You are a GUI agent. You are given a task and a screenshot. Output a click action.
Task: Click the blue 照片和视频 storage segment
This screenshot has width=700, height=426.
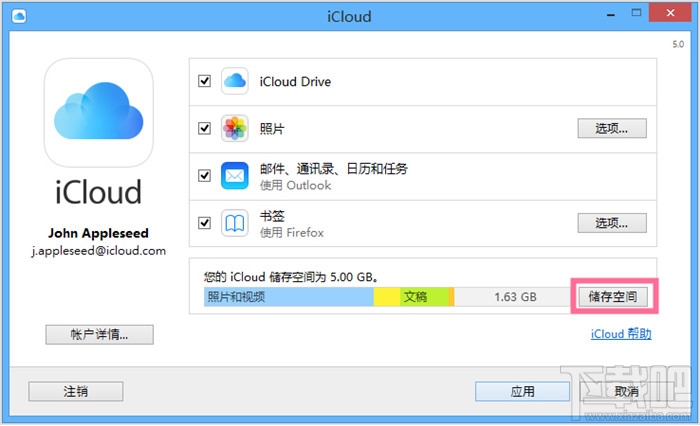289,297
